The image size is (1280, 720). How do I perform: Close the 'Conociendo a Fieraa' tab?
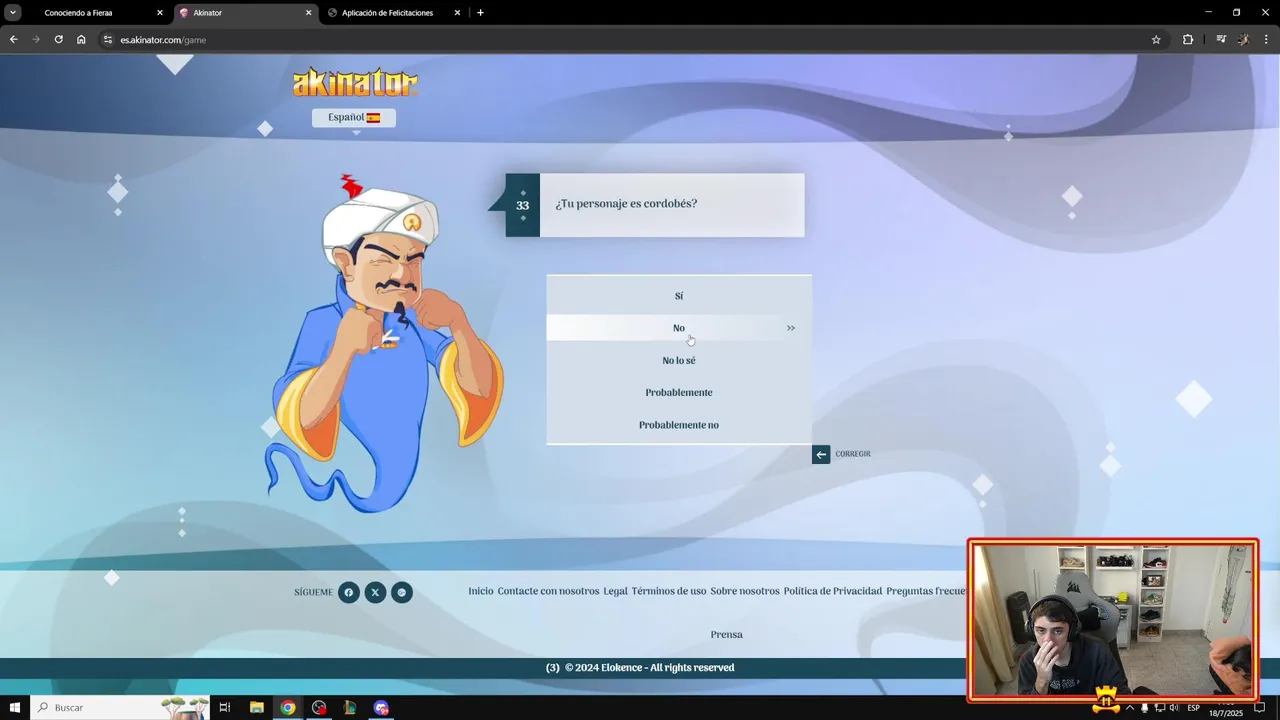[160, 13]
